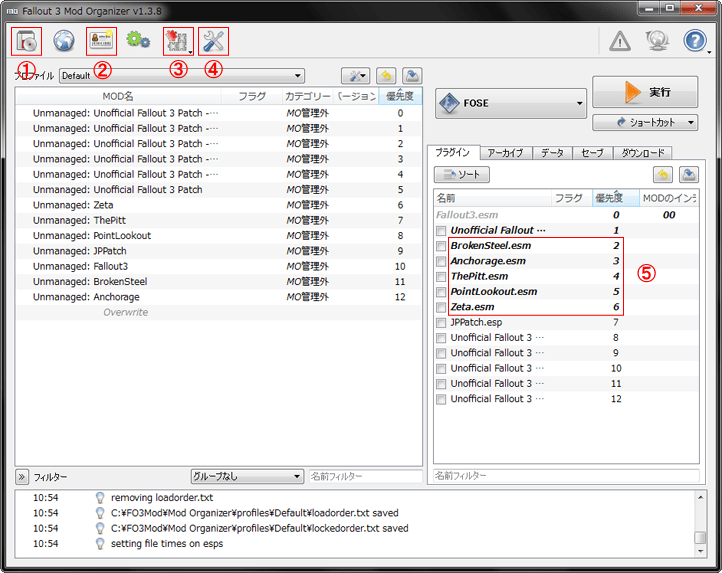The image size is (722, 573).
Task: Switch to the セーブ tab
Action: click(x=593, y=153)
